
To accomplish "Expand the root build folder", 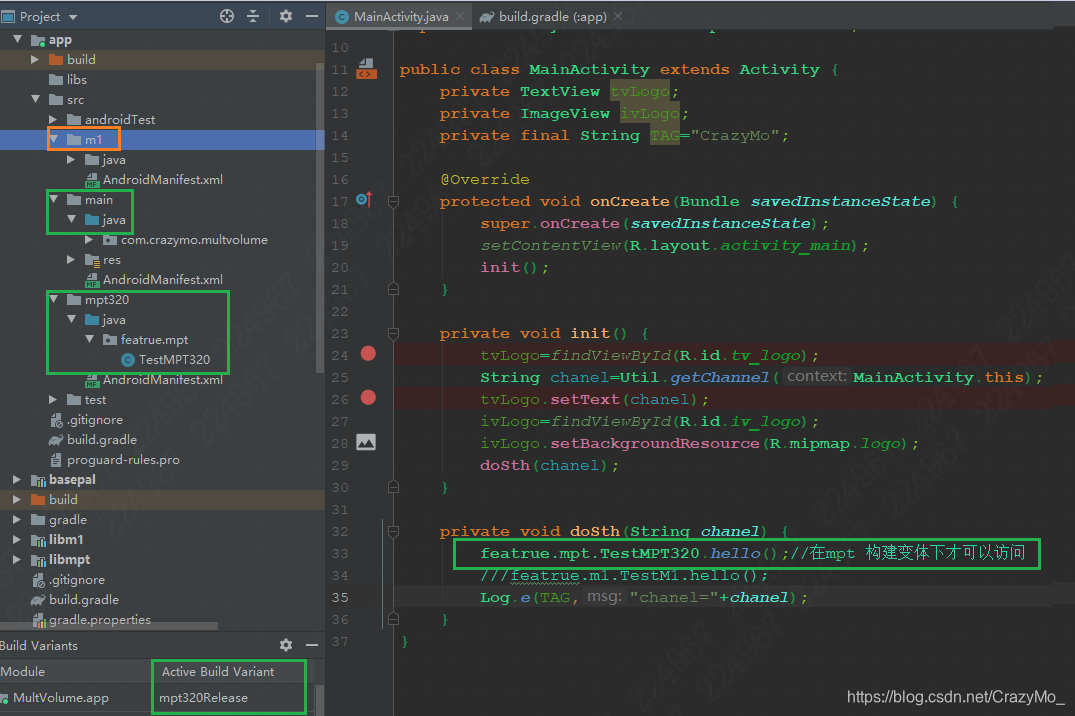I will coord(18,499).
